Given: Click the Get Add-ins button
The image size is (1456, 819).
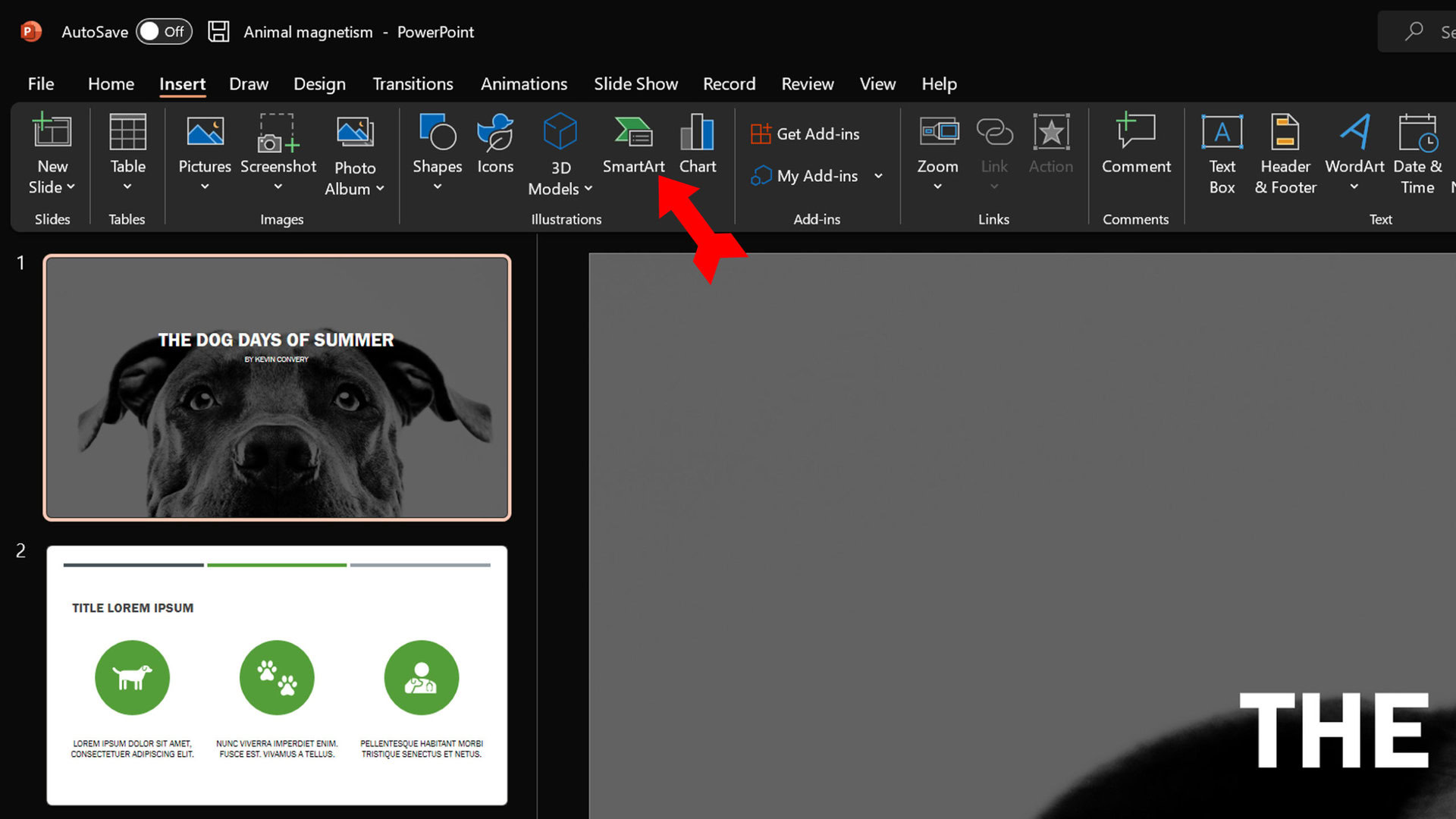Looking at the screenshot, I should (x=805, y=134).
